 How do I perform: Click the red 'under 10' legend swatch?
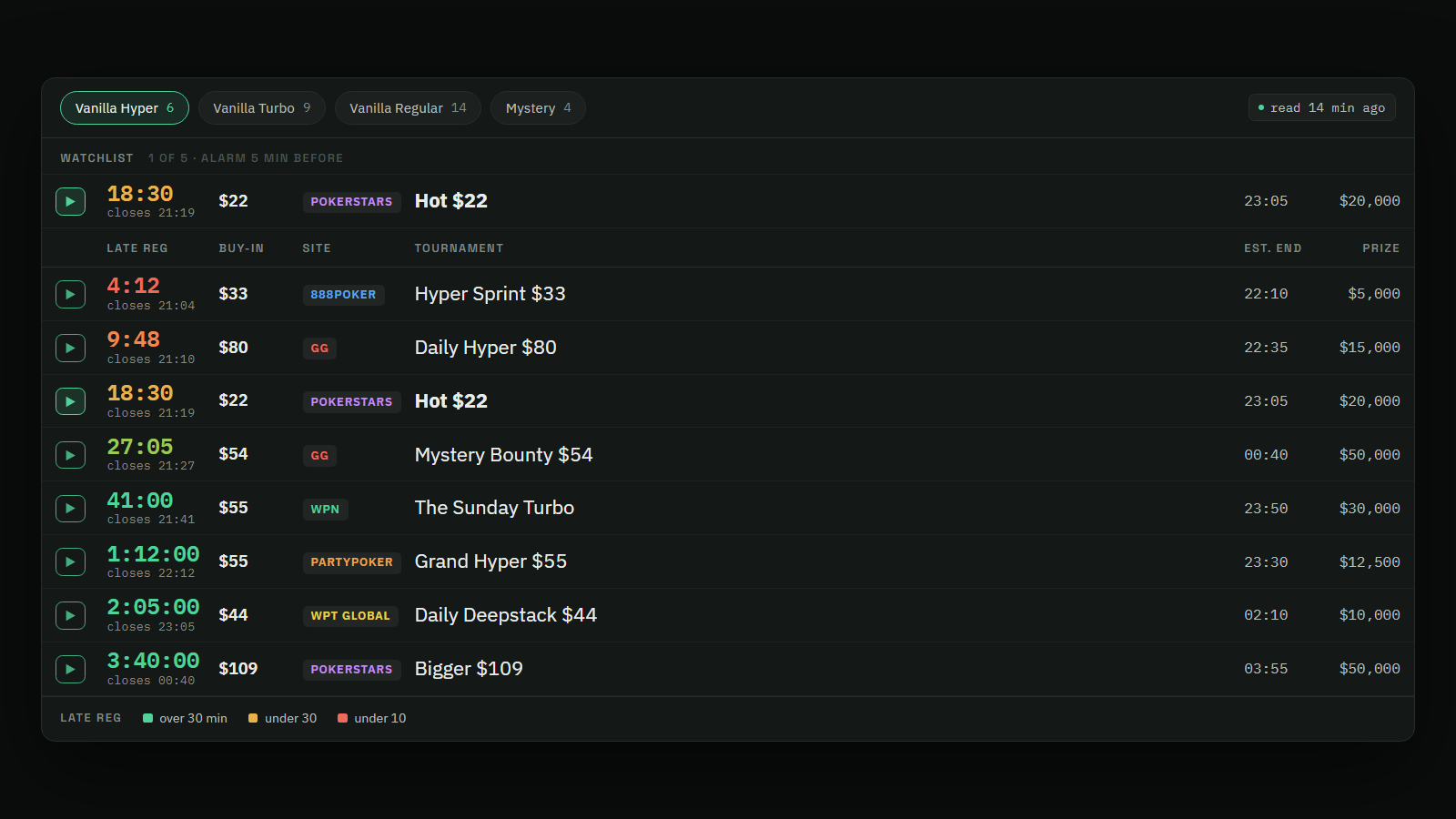point(342,718)
